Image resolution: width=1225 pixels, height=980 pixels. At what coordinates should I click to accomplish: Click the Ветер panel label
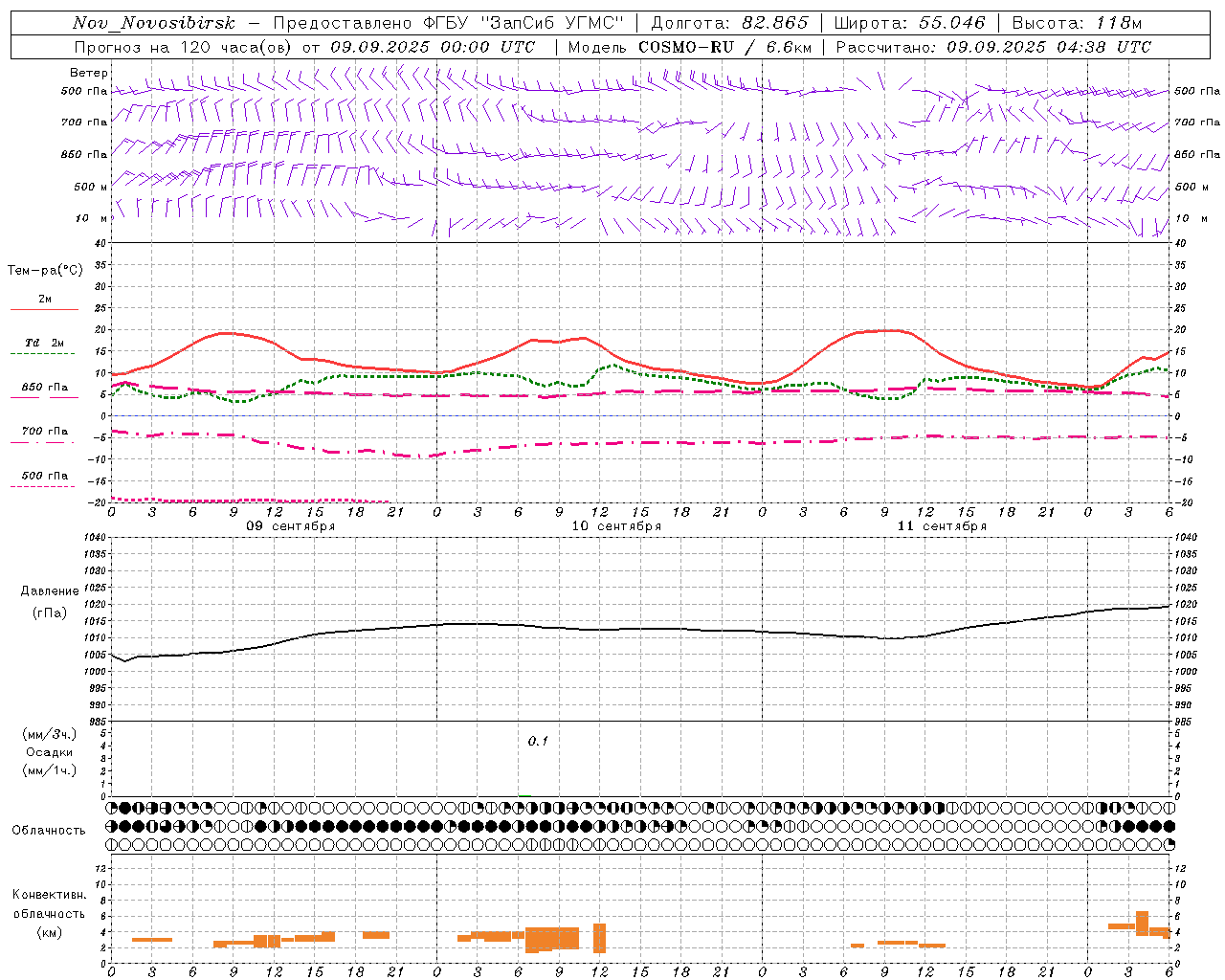click(x=89, y=73)
